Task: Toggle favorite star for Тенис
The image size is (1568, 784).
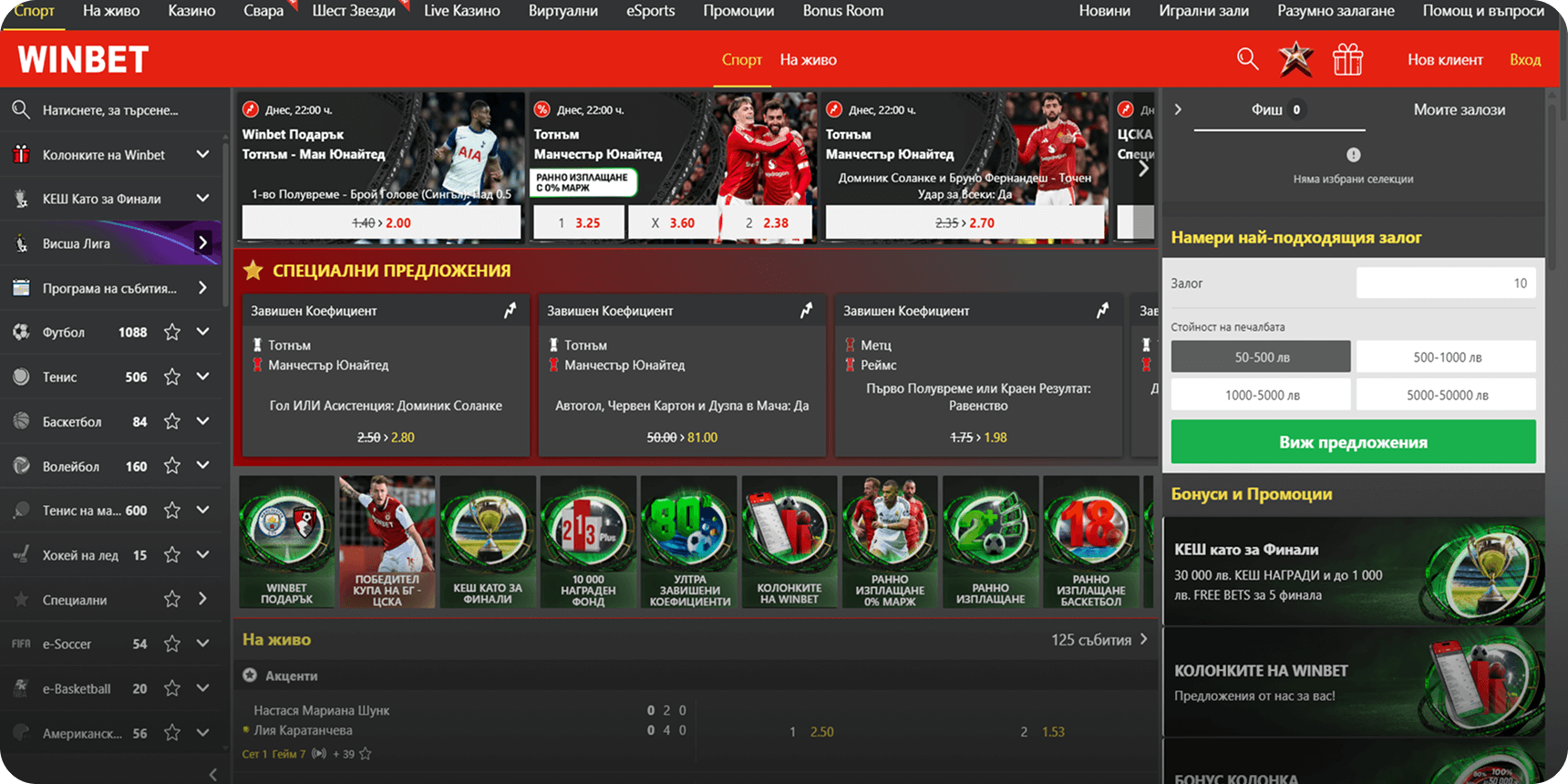Action: point(171,377)
